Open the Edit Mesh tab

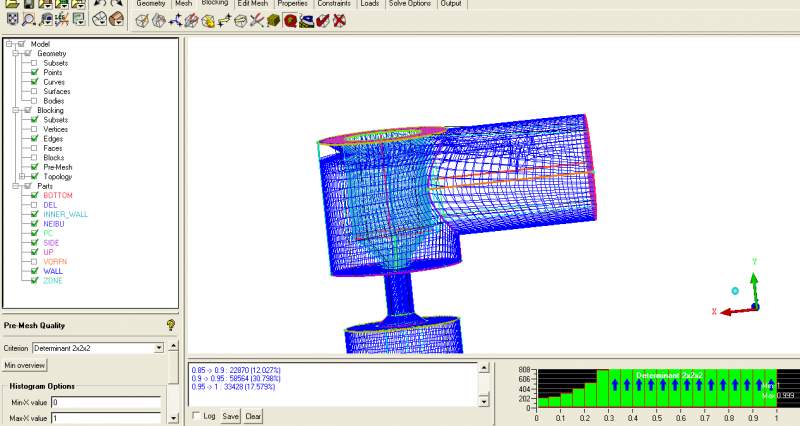pos(253,4)
